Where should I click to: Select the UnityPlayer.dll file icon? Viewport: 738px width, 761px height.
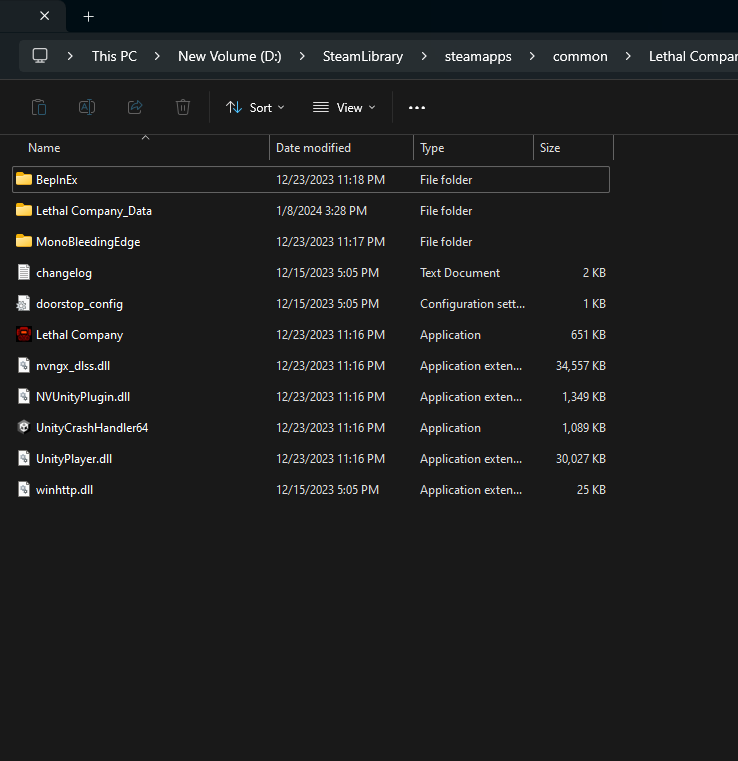(x=24, y=459)
